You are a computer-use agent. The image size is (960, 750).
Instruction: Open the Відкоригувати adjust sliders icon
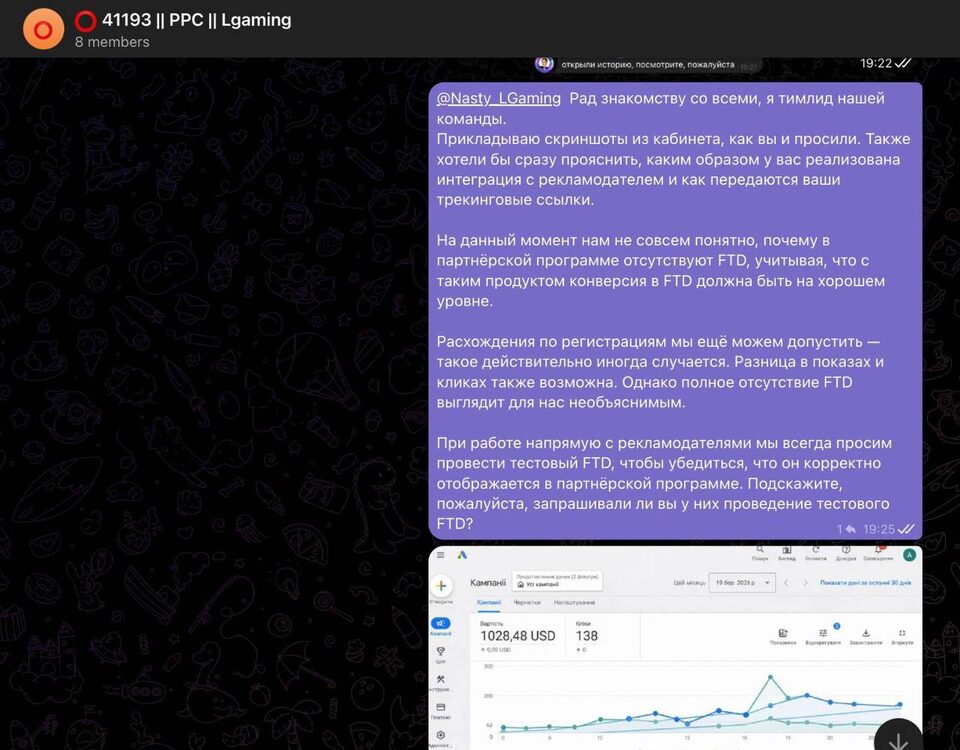coord(823,633)
